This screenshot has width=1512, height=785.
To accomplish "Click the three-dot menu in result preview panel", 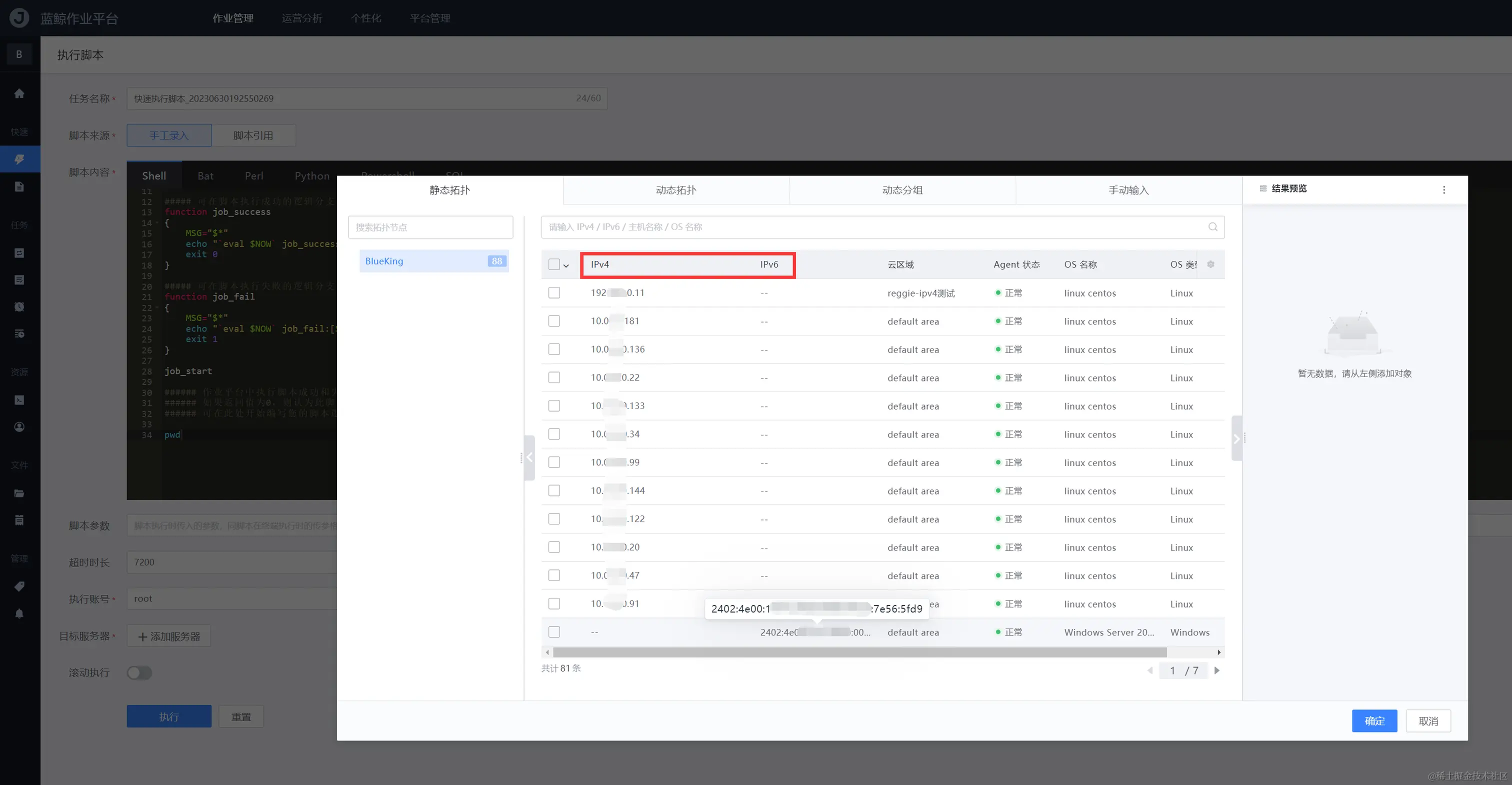I will [1444, 189].
